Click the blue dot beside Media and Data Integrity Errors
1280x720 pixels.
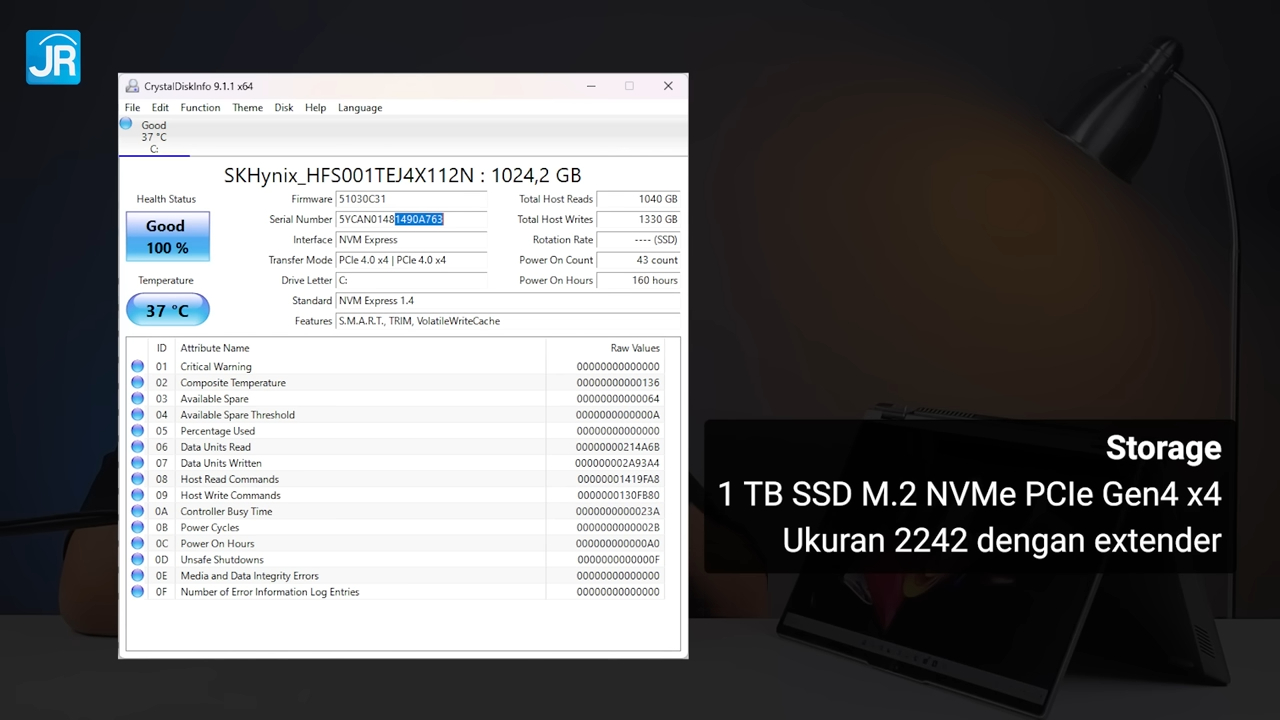137,575
